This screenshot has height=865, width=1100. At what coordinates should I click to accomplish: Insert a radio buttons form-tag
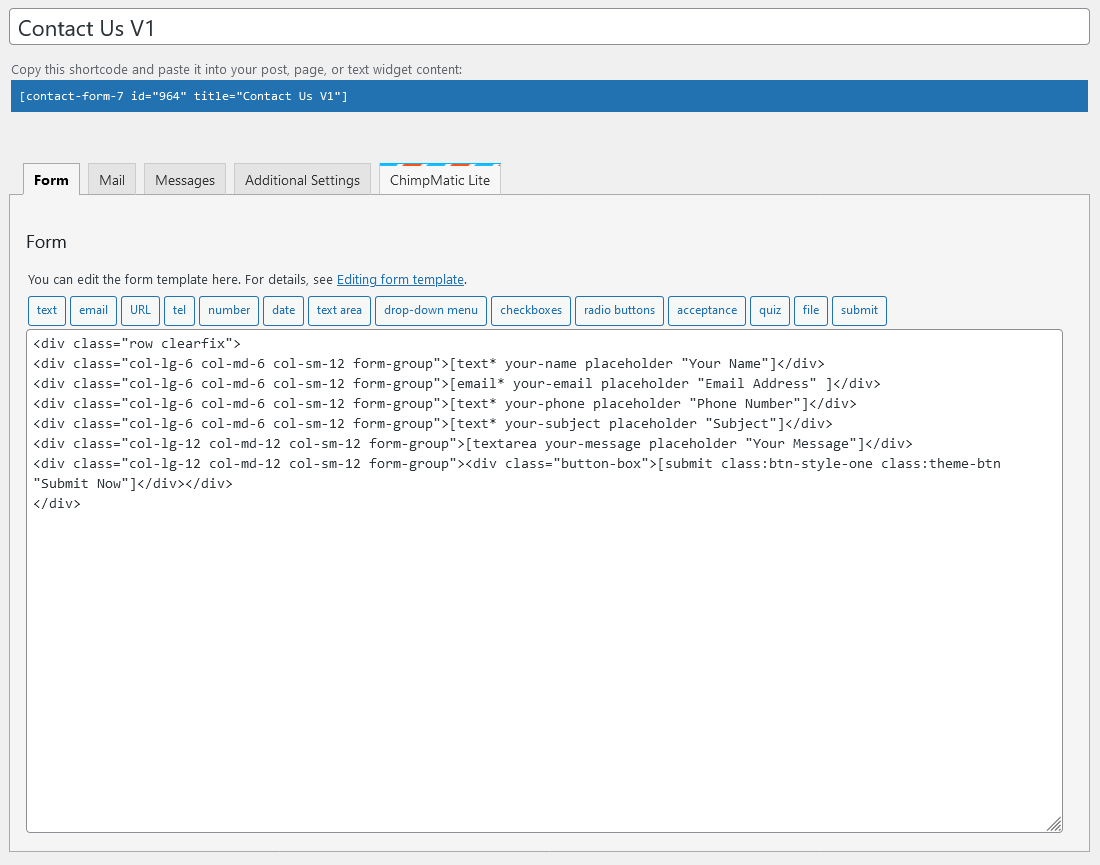[x=619, y=310]
